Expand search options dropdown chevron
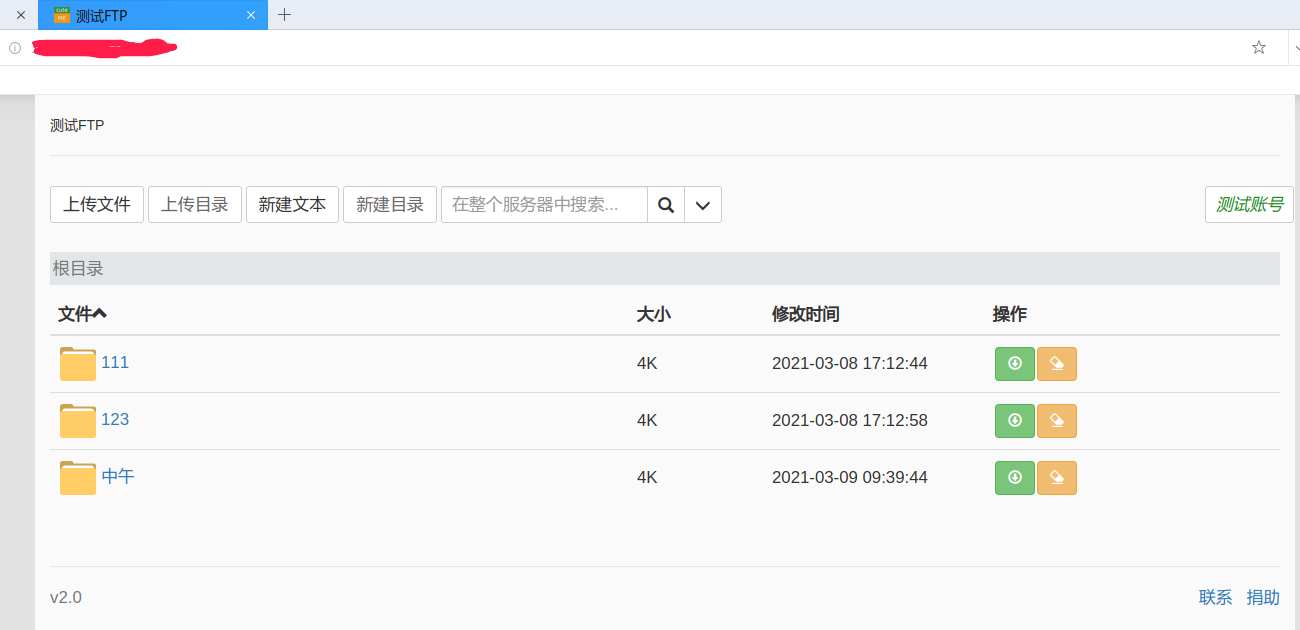This screenshot has height=630, width=1300. coord(703,205)
